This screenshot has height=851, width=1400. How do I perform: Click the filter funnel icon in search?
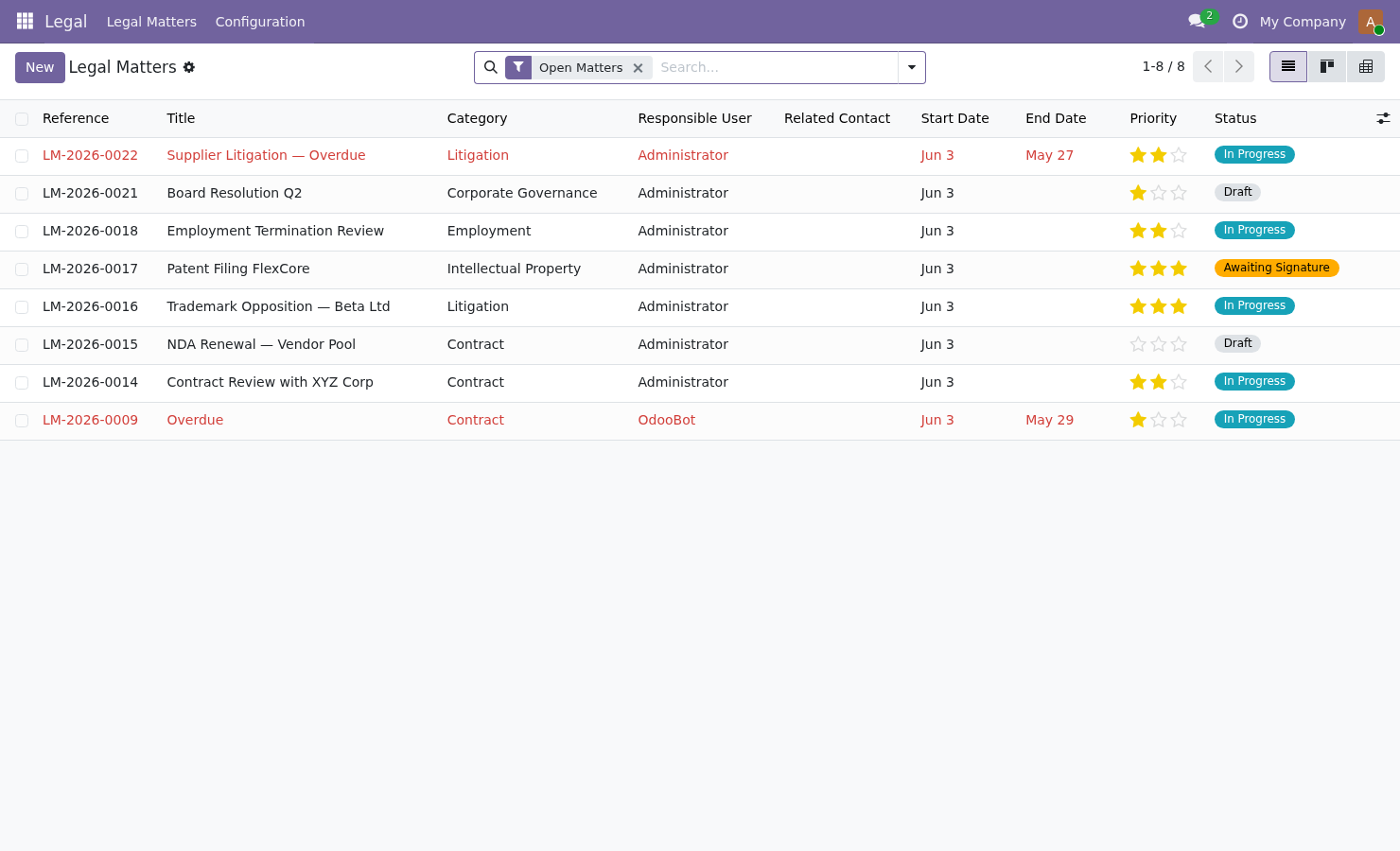[x=518, y=67]
